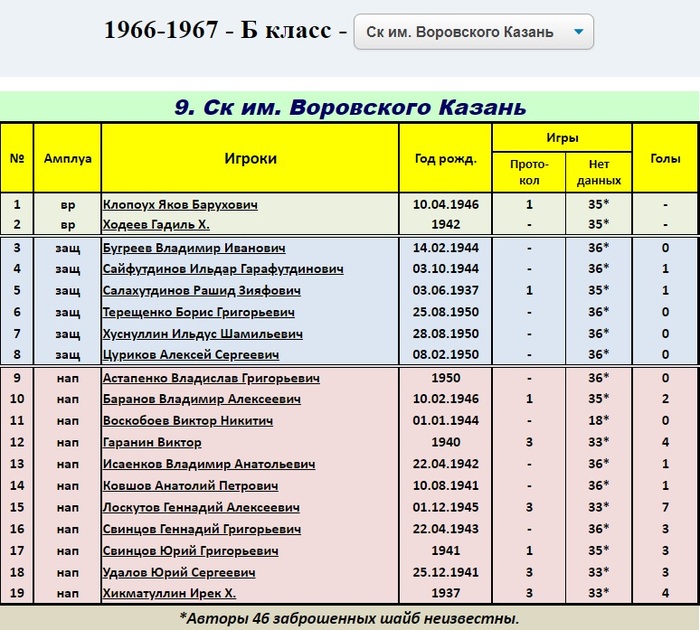This screenshot has width=700, height=630.
Task: Click birth date 10.08.1941 for Ковшов
Action: [446, 485]
